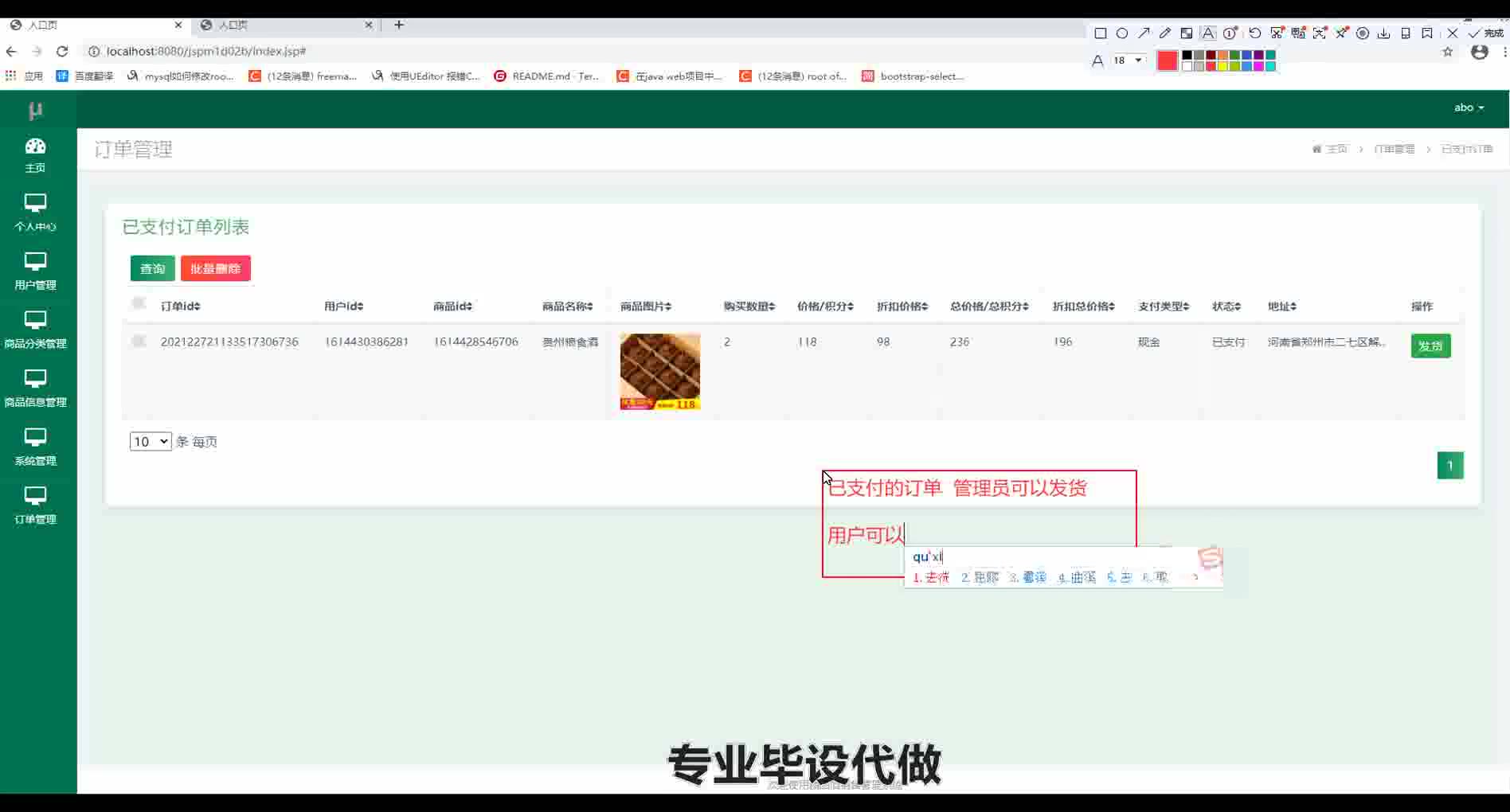Sort the table by 用户id
1510x812 pixels.
(x=343, y=306)
